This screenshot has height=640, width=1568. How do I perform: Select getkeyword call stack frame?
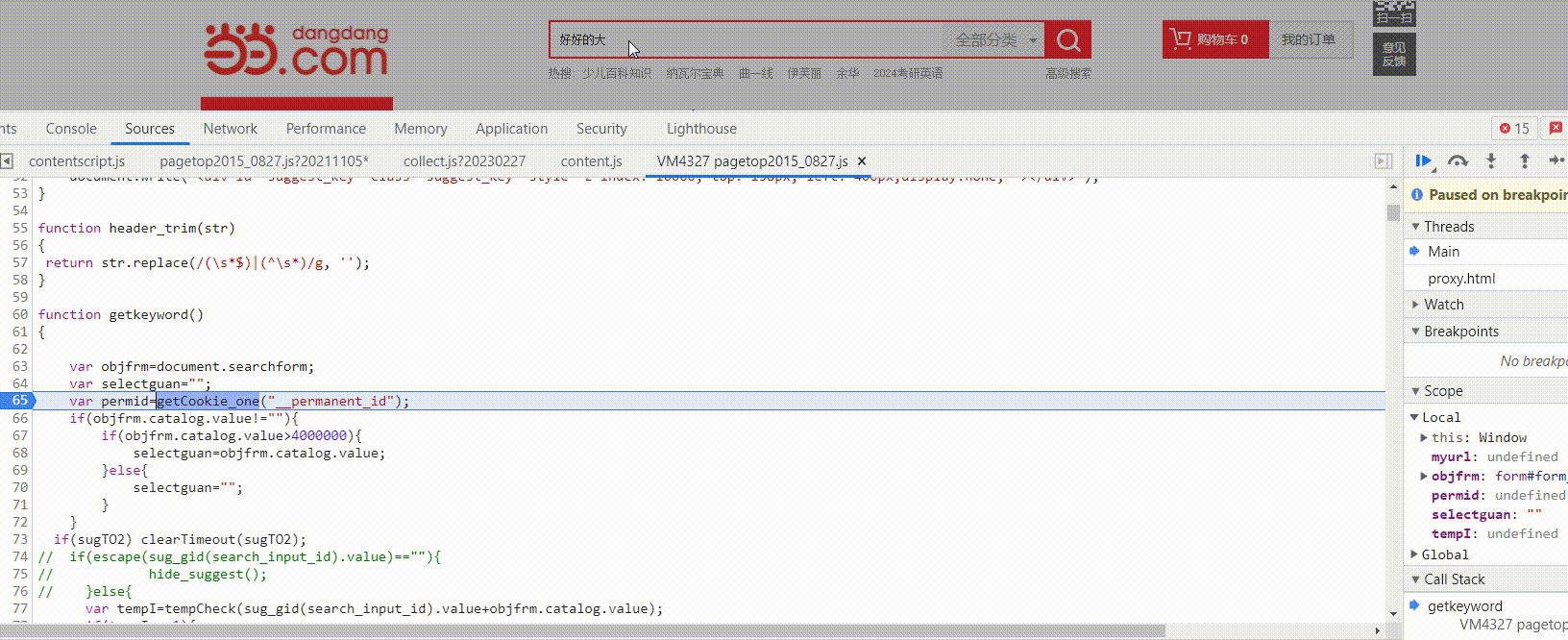click(x=1465, y=605)
